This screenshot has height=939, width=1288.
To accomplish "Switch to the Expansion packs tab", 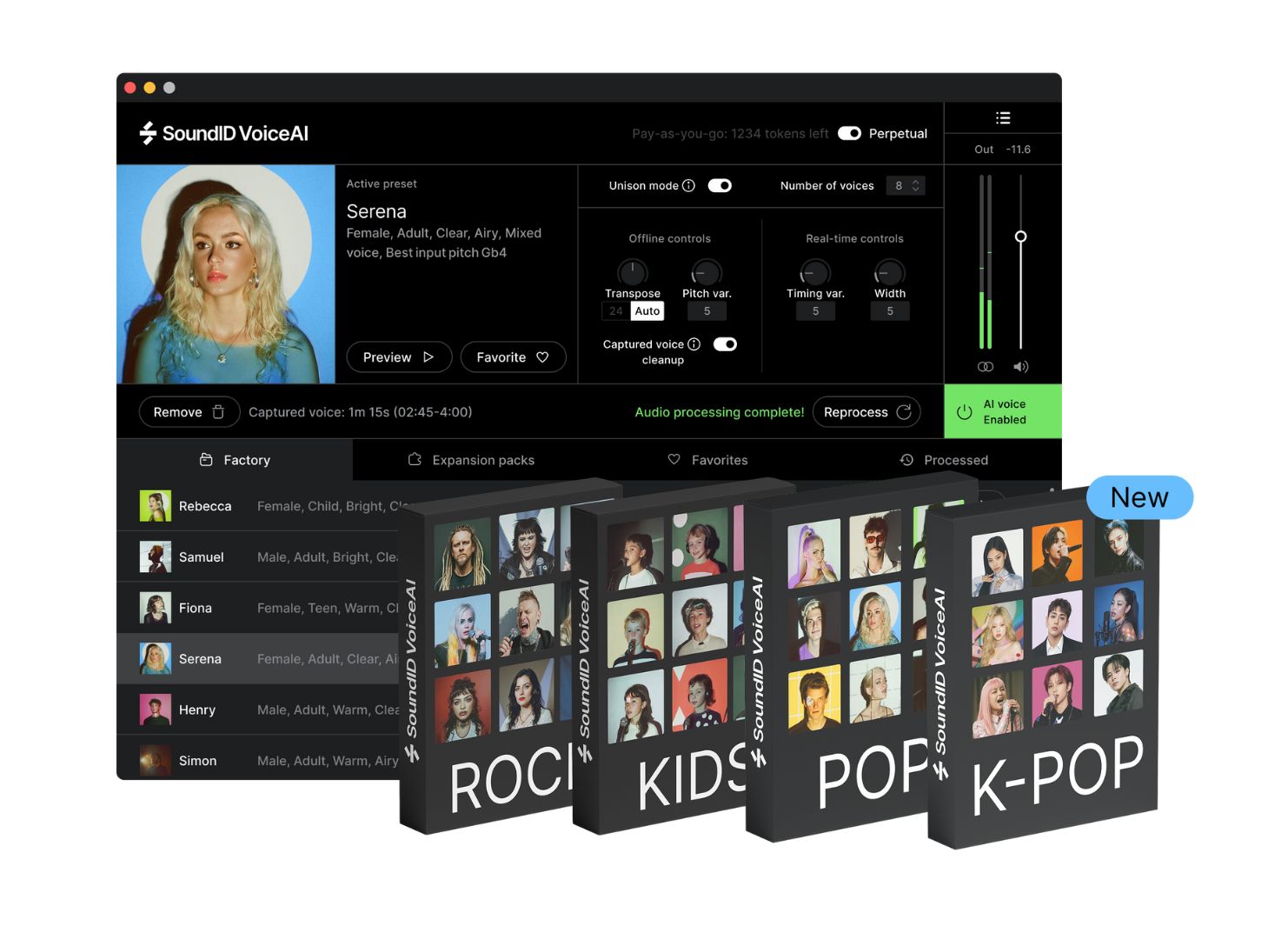I will pos(471,460).
